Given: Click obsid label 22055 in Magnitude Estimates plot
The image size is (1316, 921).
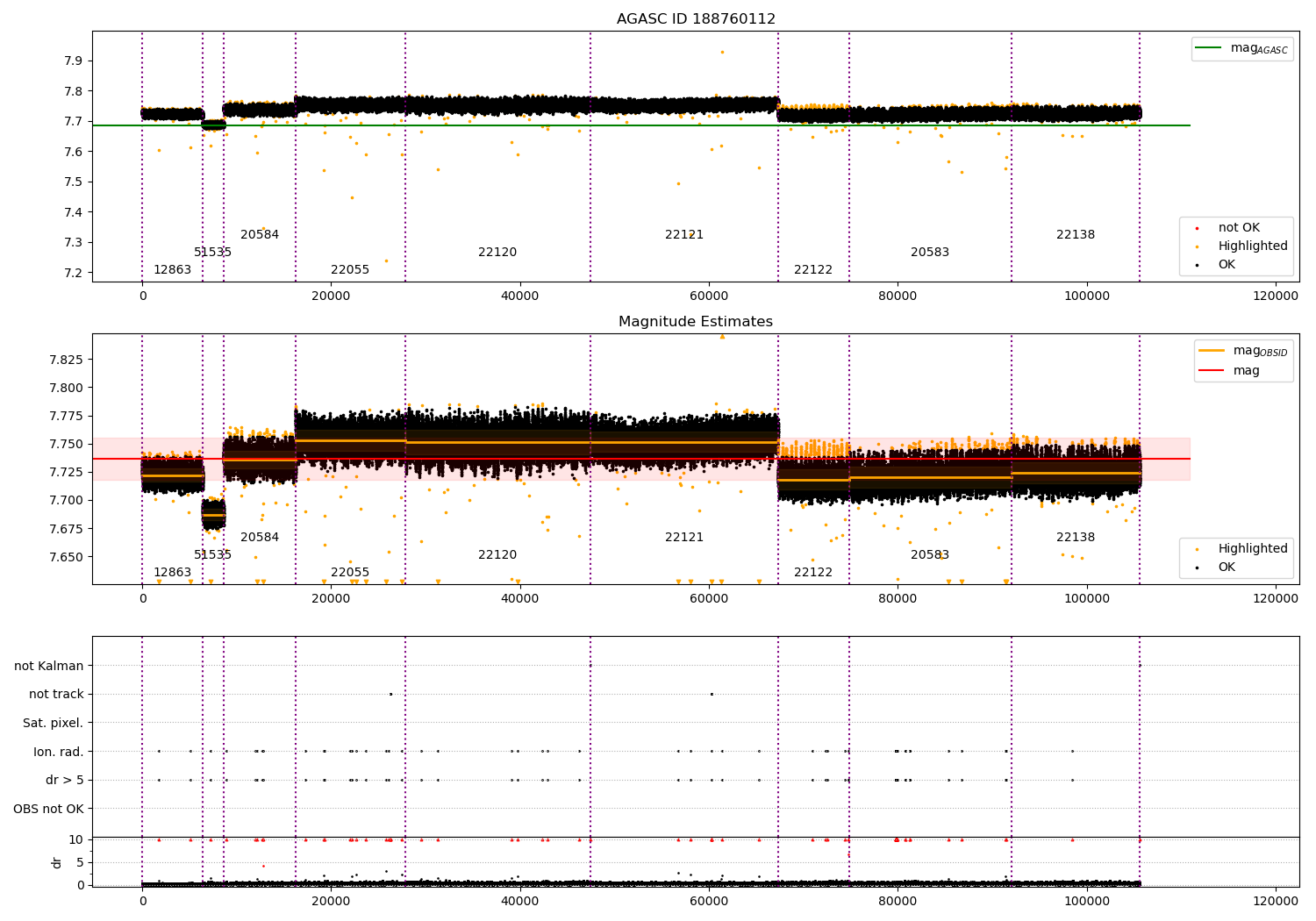Looking at the screenshot, I should [350, 573].
